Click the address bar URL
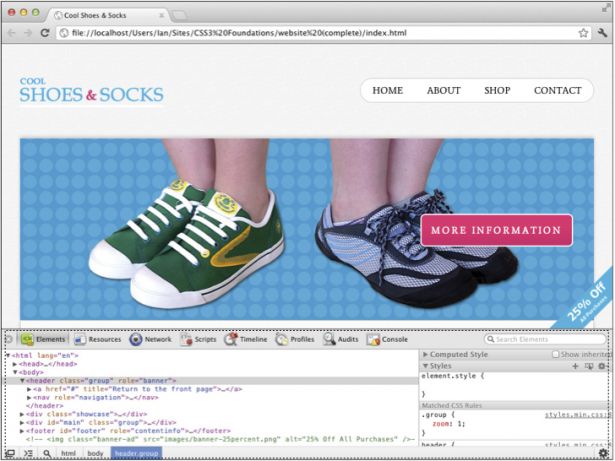Viewport: 615px width, 461px height. [239, 33]
